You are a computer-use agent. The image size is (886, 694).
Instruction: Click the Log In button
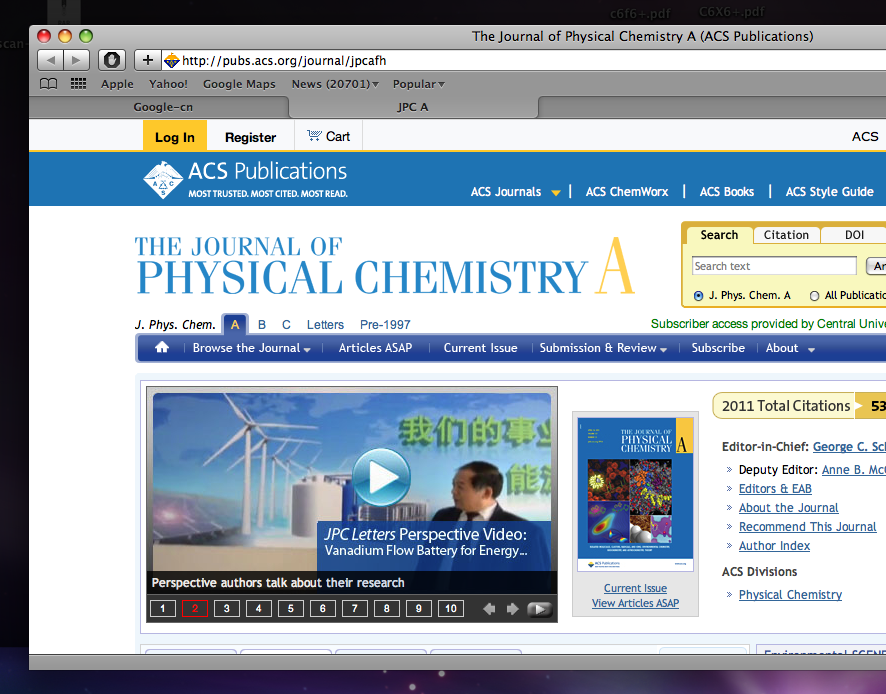pos(175,136)
